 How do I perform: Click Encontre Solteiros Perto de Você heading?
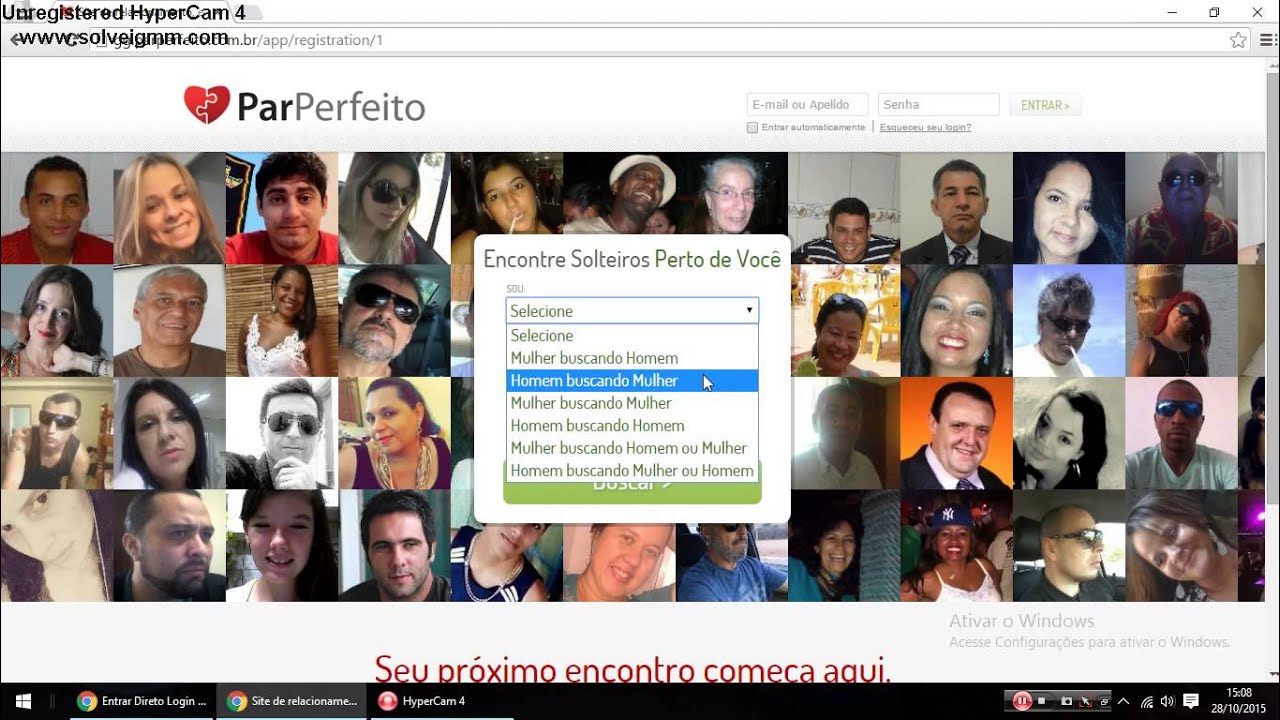coord(632,259)
